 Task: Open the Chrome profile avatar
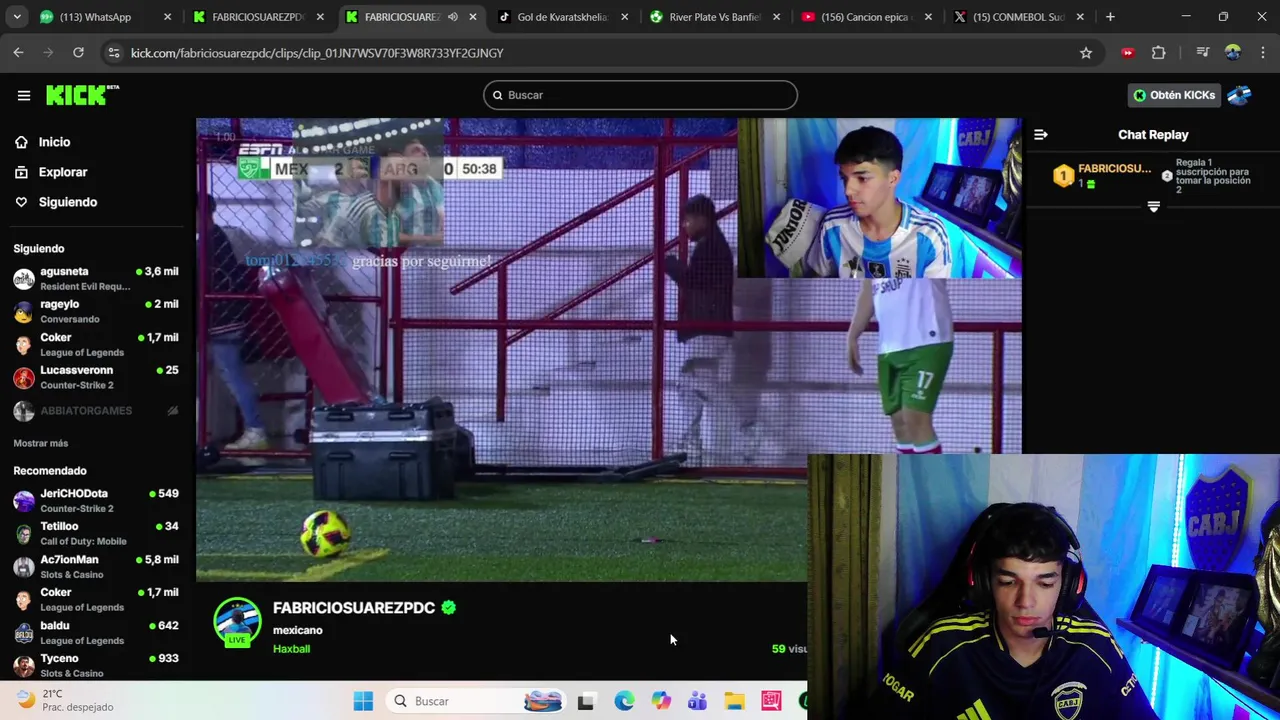click(1233, 53)
